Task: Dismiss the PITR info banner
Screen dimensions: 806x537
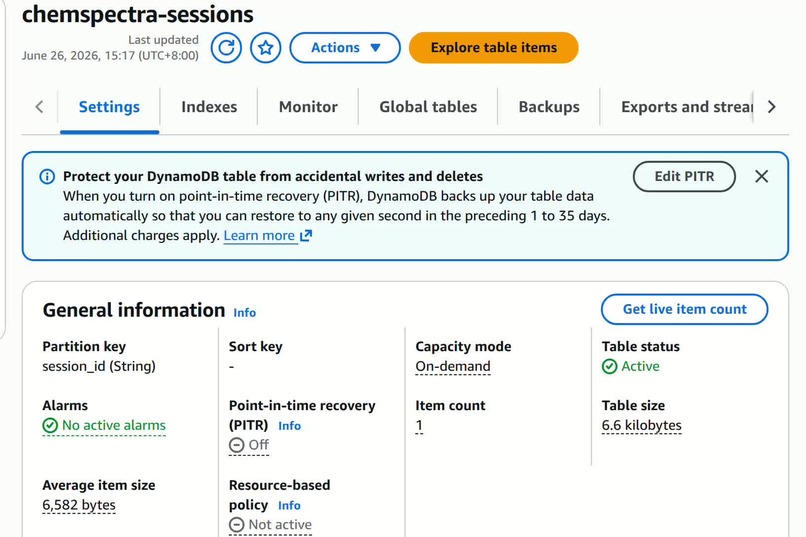Action: click(x=762, y=176)
